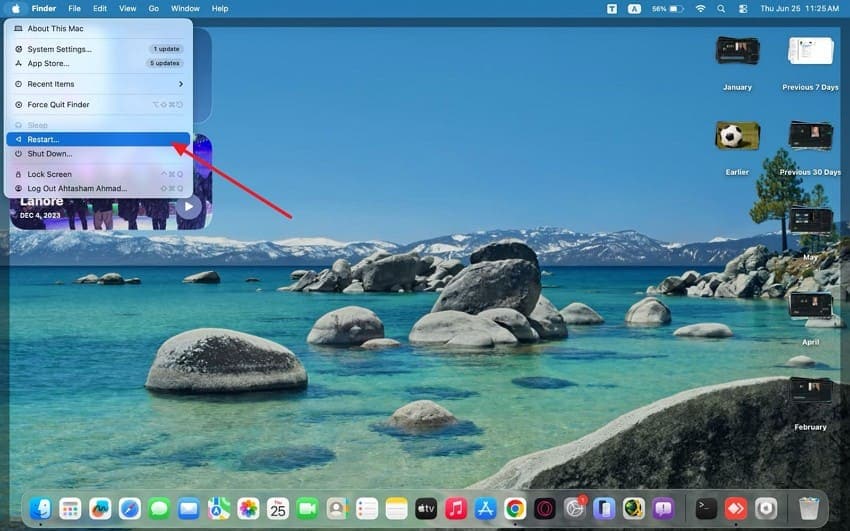This screenshot has width=850, height=531.
Task: Select Shut Down… menu item
Action: [x=98, y=153]
